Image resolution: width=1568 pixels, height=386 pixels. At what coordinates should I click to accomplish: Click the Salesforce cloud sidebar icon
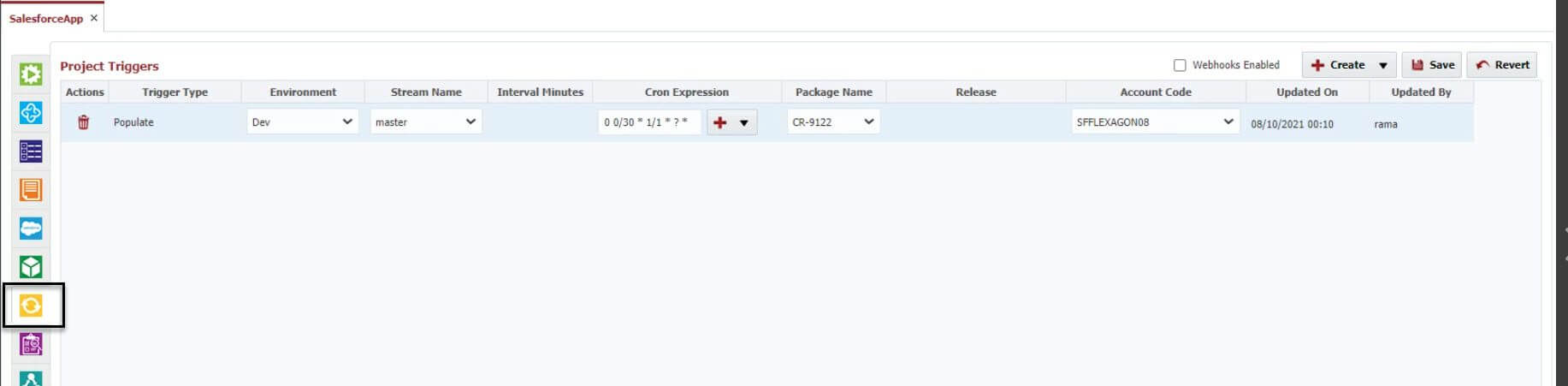pos(31,229)
